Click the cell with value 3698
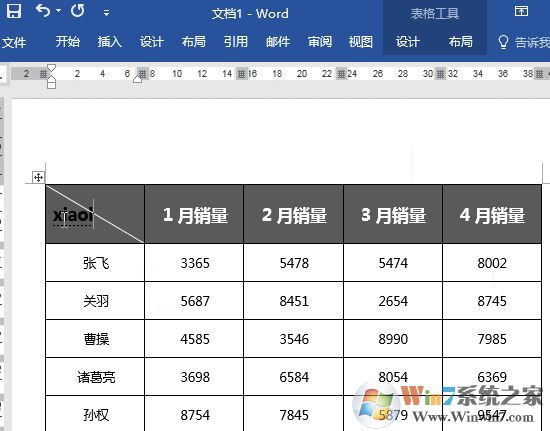 (x=194, y=377)
